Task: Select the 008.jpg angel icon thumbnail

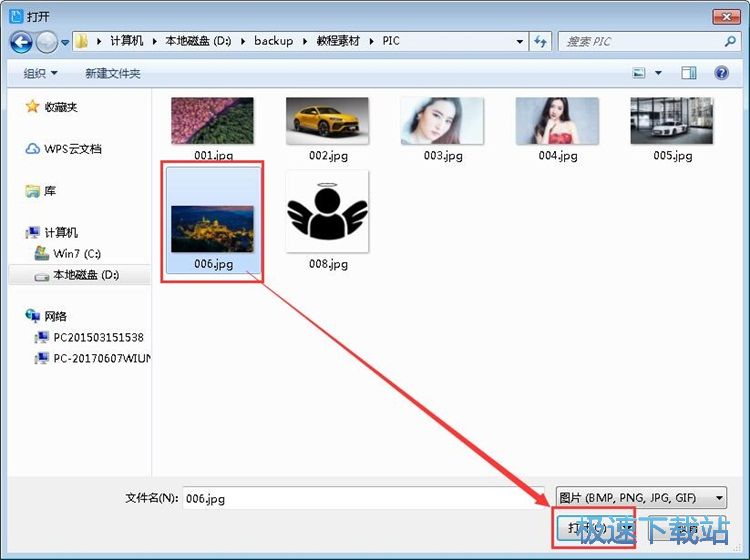Action: coord(328,211)
